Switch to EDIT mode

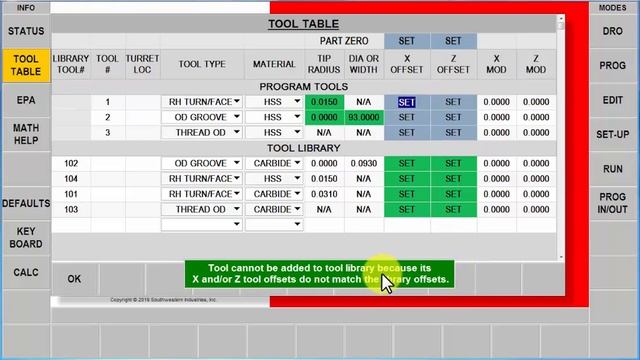coord(612,100)
